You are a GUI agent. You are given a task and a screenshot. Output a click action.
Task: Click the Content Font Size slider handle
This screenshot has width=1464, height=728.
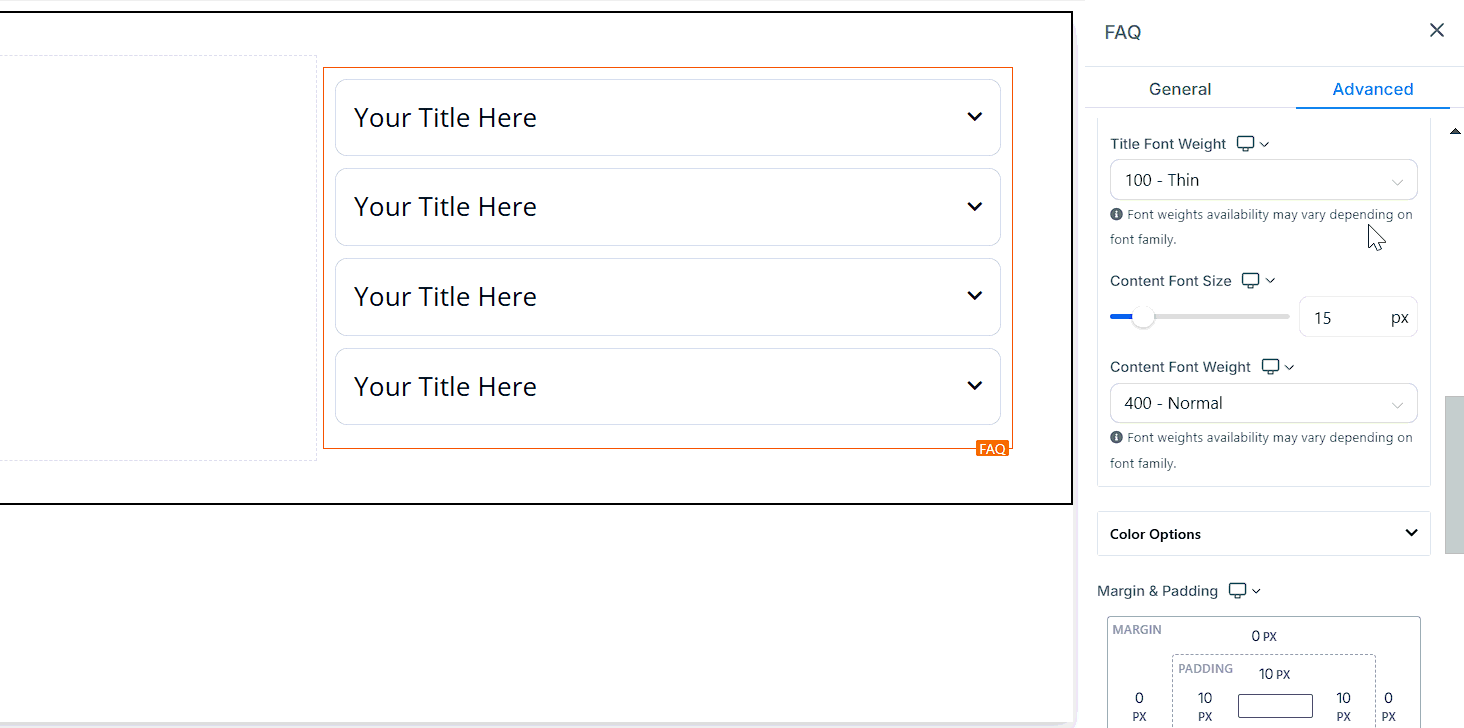1142,317
